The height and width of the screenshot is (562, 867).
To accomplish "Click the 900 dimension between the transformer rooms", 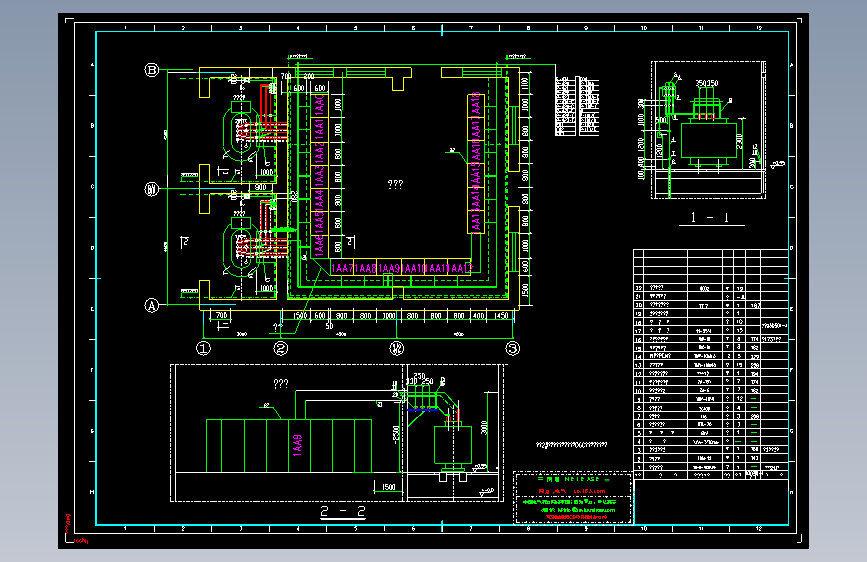I will [260, 188].
